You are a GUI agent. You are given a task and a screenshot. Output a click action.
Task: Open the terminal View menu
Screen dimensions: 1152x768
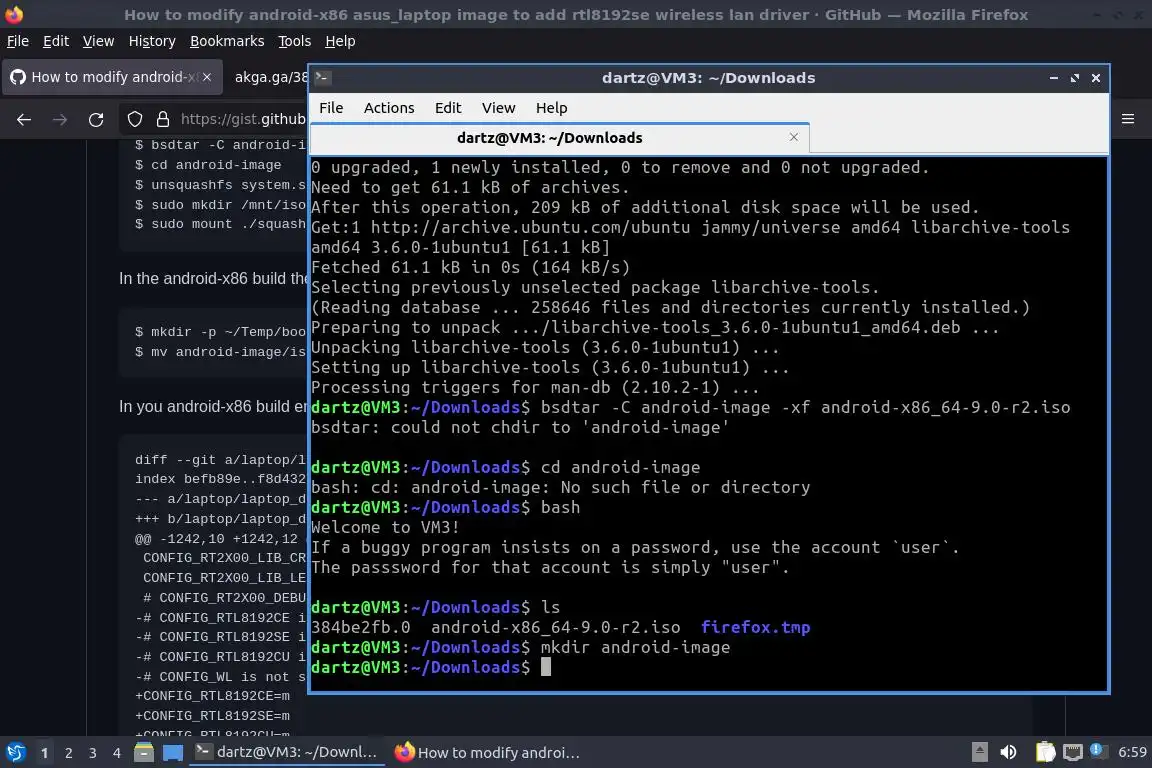[x=498, y=108]
